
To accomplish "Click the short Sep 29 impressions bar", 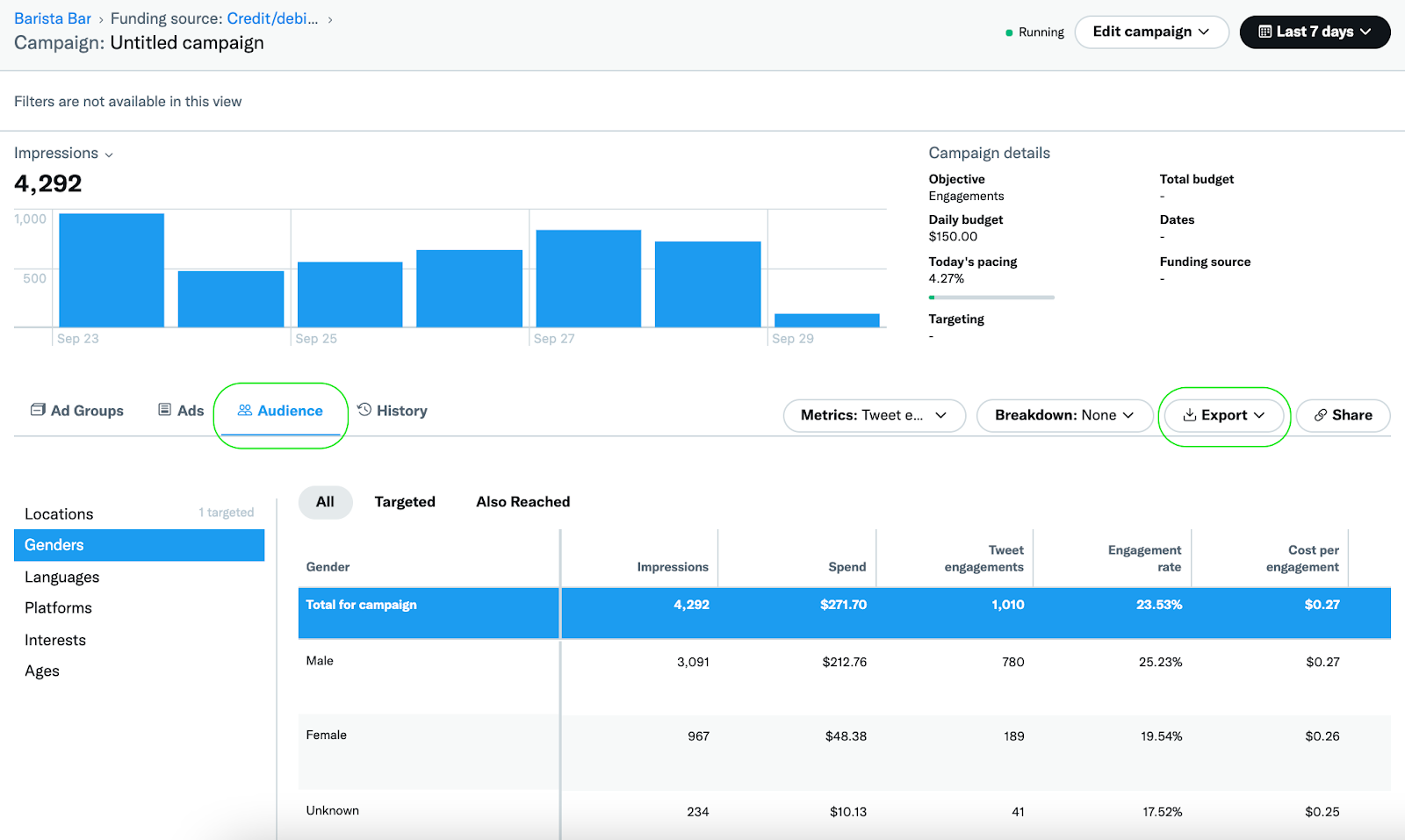I will [x=827, y=320].
